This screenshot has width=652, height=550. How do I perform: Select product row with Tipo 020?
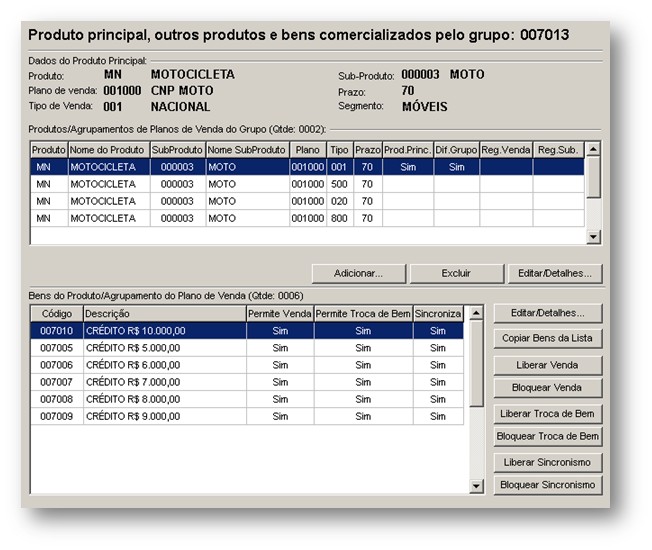point(307,201)
